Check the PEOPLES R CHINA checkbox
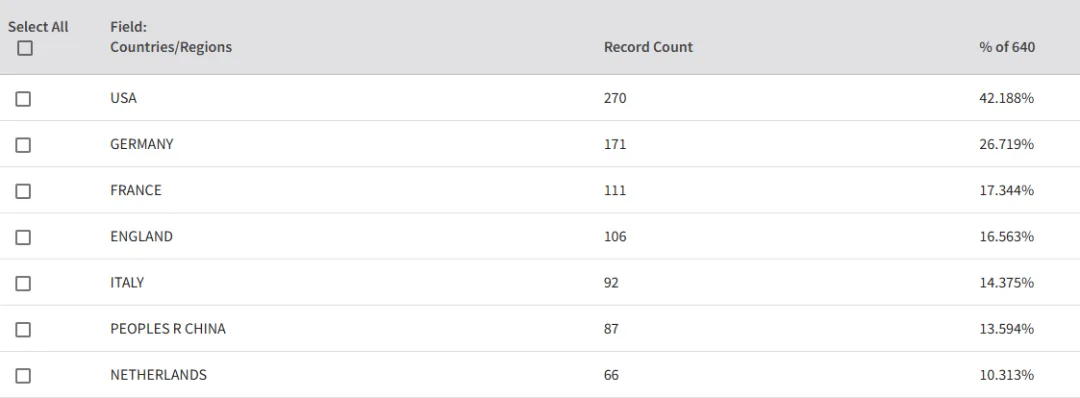 [x=23, y=330]
